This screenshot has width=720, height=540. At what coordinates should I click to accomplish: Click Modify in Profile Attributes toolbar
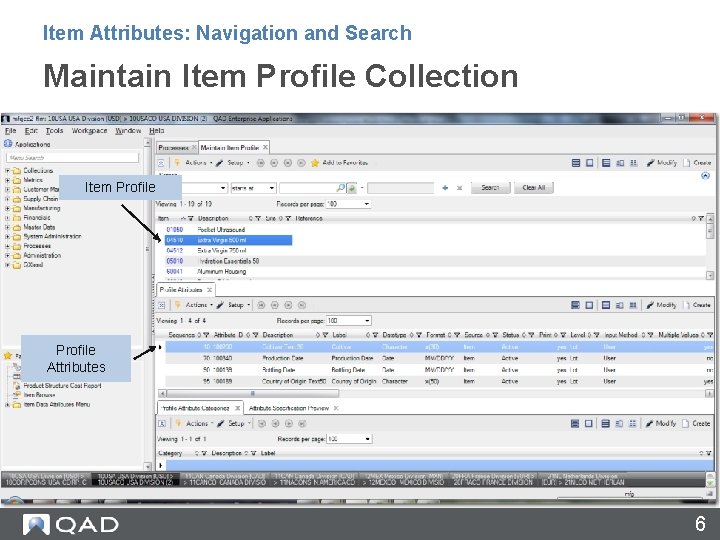661,305
